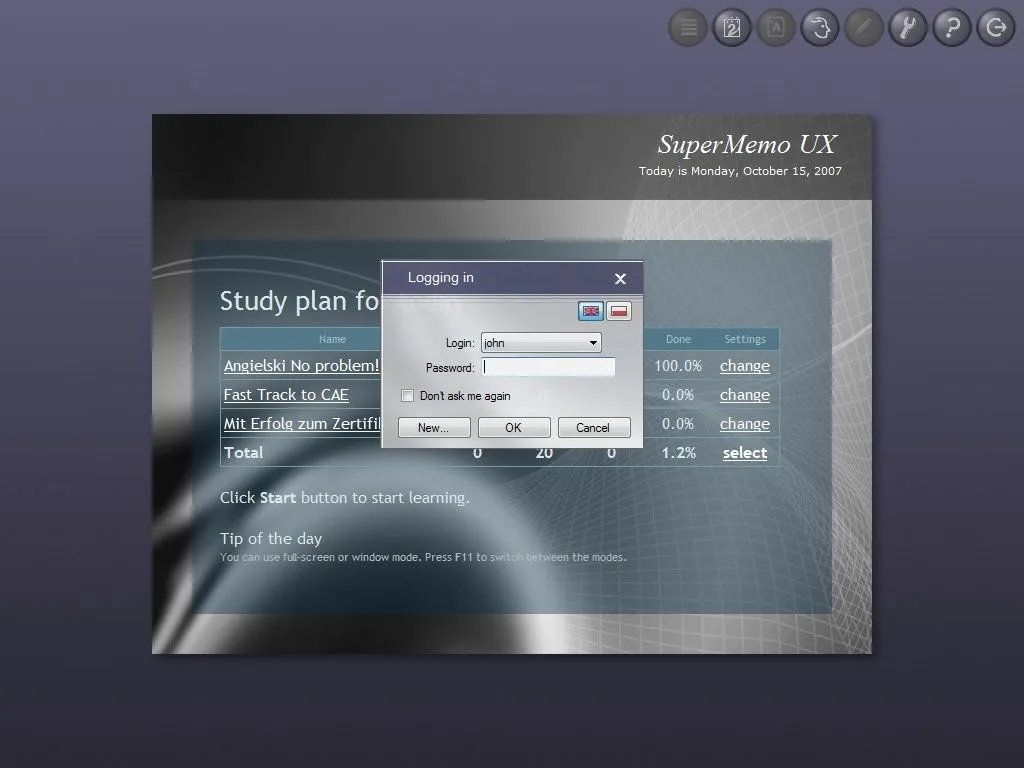Image resolution: width=1024 pixels, height=768 pixels.
Task: Select the pencil edit icon
Action: click(x=863, y=27)
